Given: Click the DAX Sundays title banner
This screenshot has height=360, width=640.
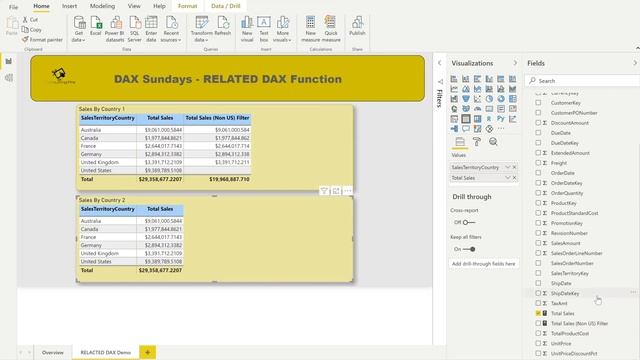Looking at the screenshot, I should pyautogui.click(x=227, y=78).
